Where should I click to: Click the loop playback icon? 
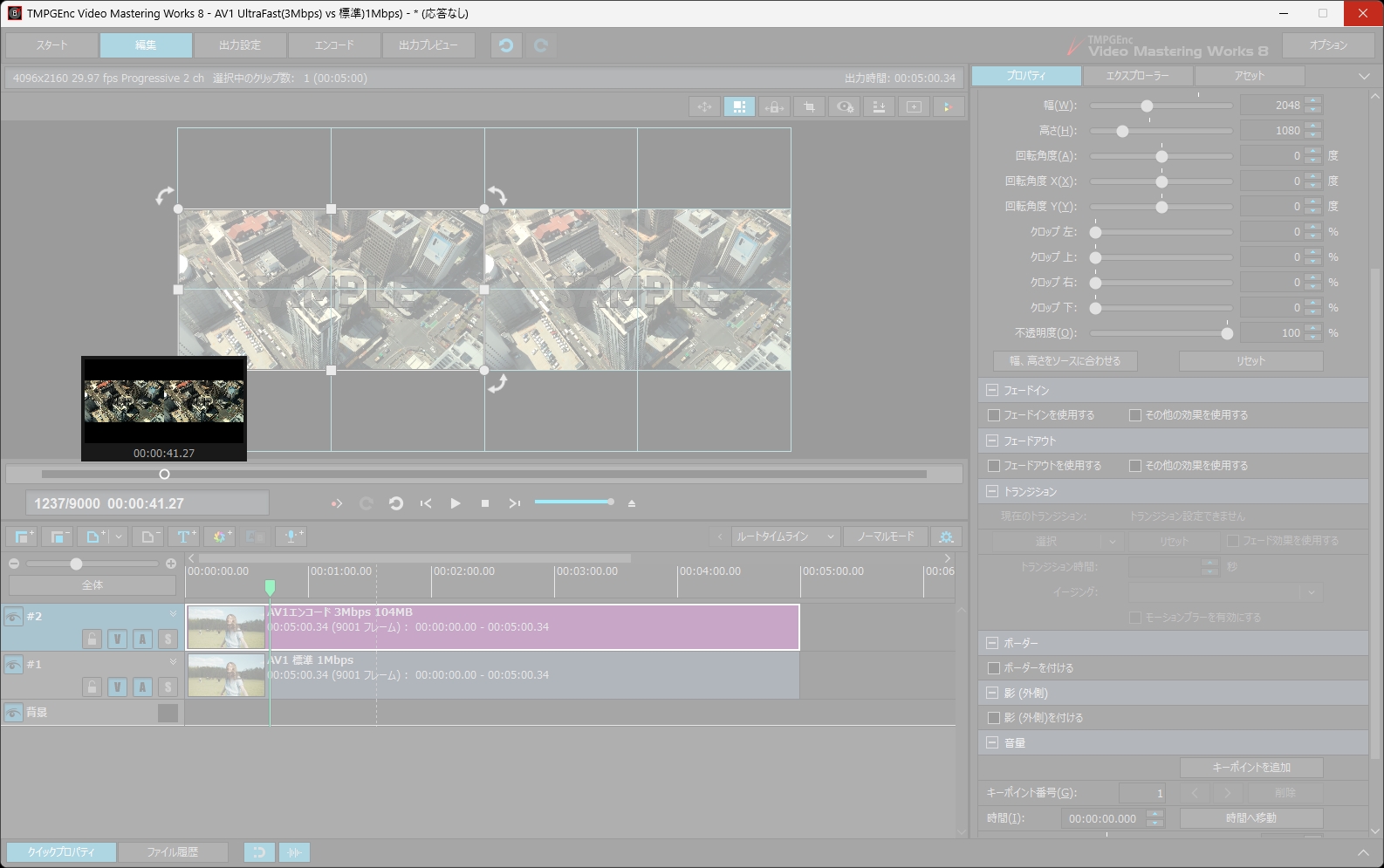[x=396, y=503]
